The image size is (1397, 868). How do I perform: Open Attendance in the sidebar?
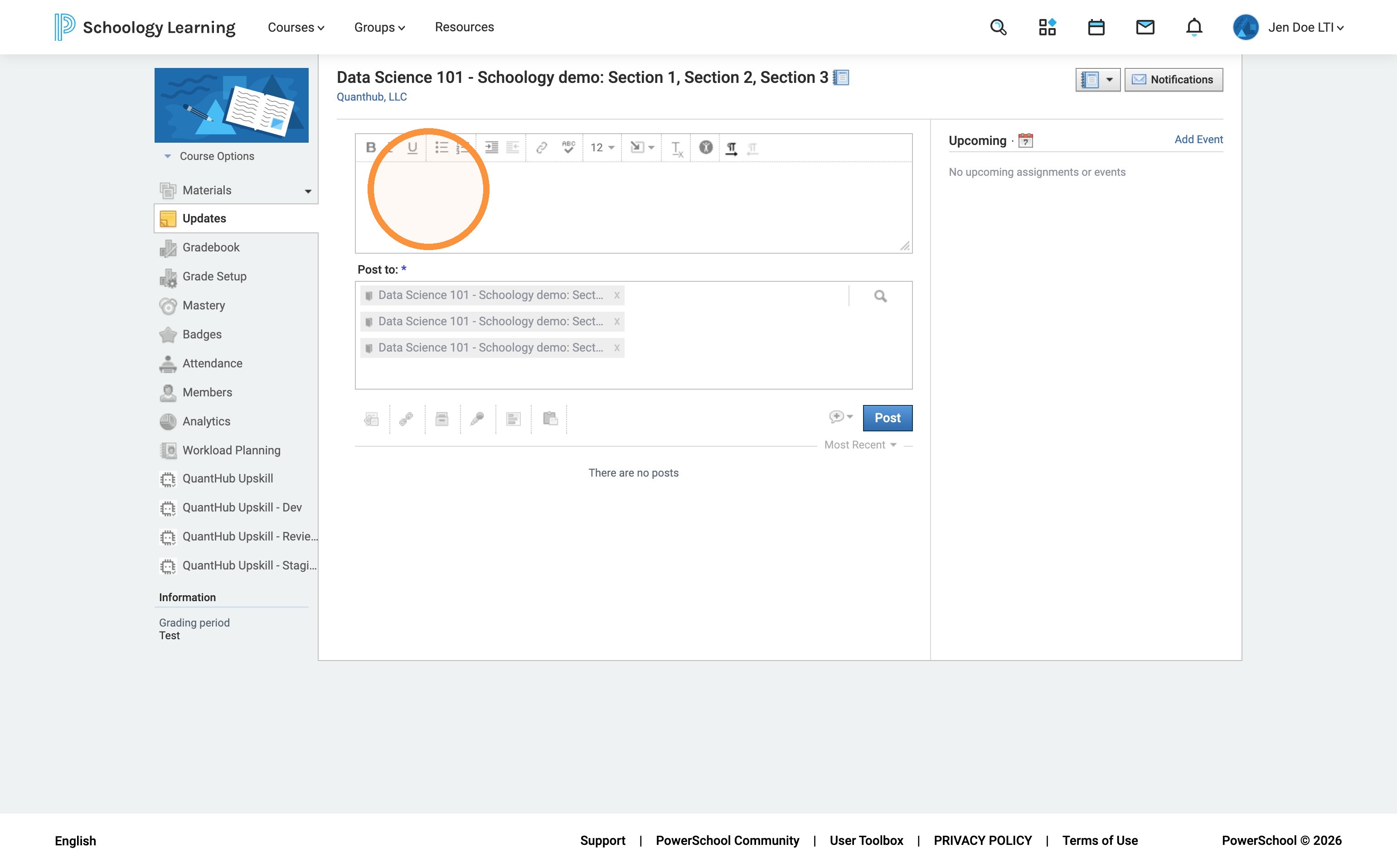[x=212, y=363]
